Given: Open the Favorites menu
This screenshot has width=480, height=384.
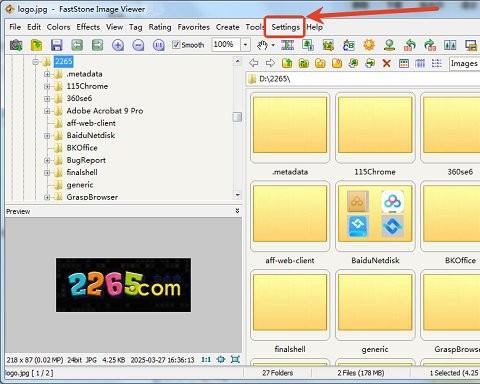Looking at the screenshot, I should pos(193,27).
